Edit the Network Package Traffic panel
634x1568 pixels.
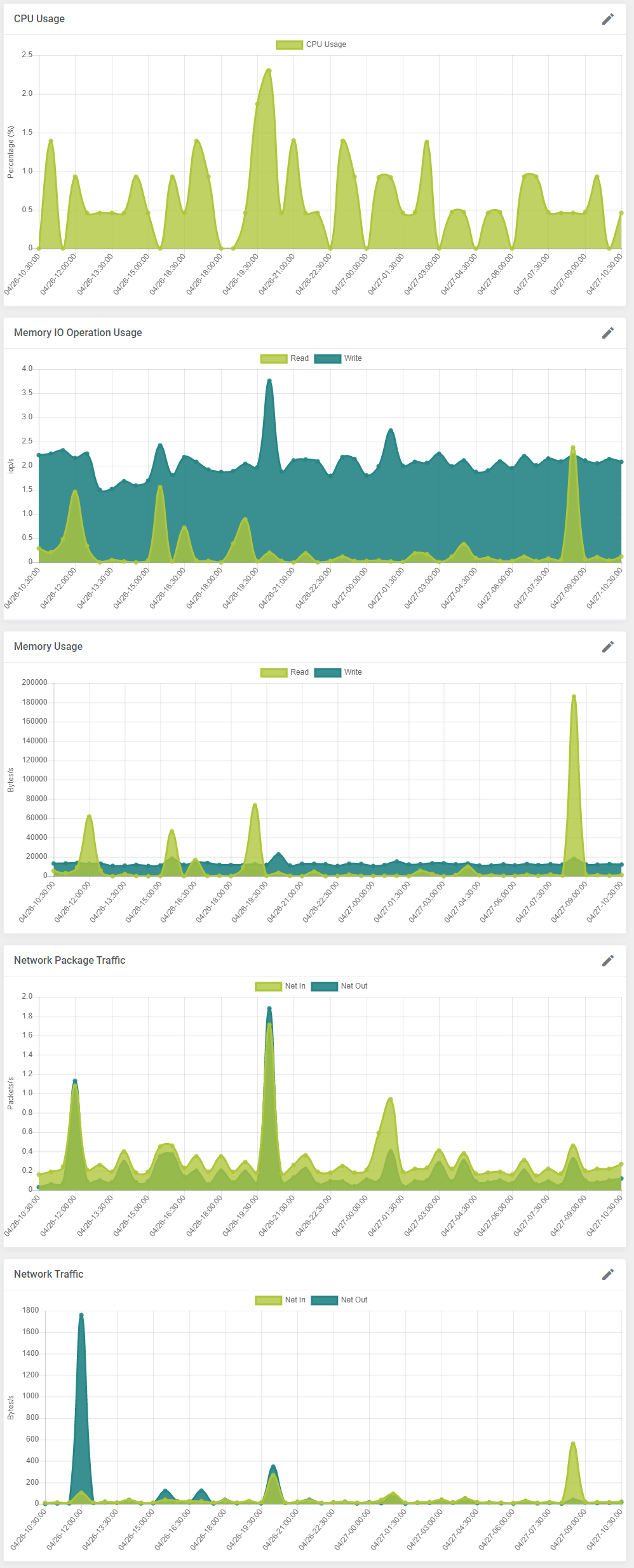[608, 961]
